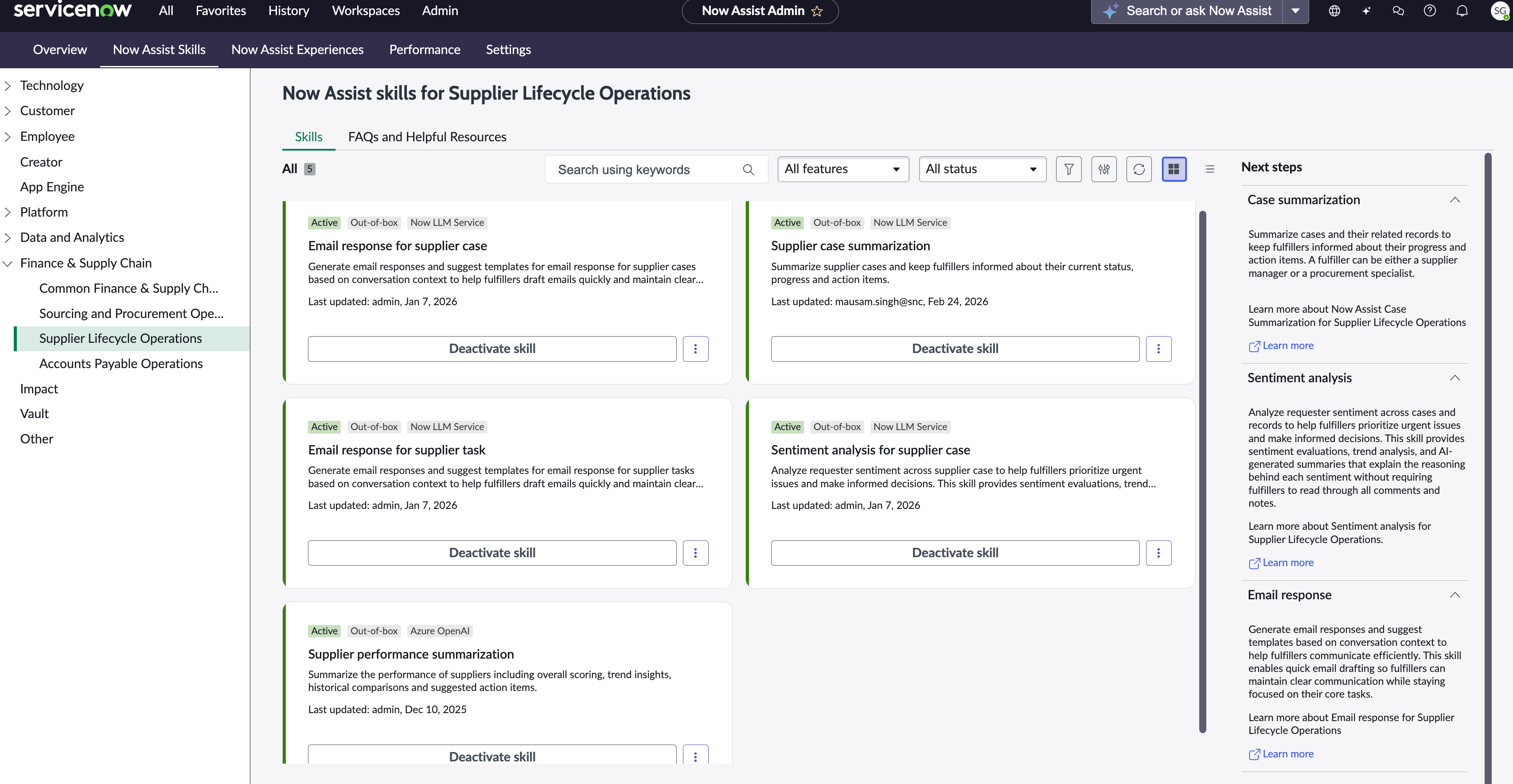
Task: Click the search magnifier icon in keyword search
Action: [x=748, y=170]
